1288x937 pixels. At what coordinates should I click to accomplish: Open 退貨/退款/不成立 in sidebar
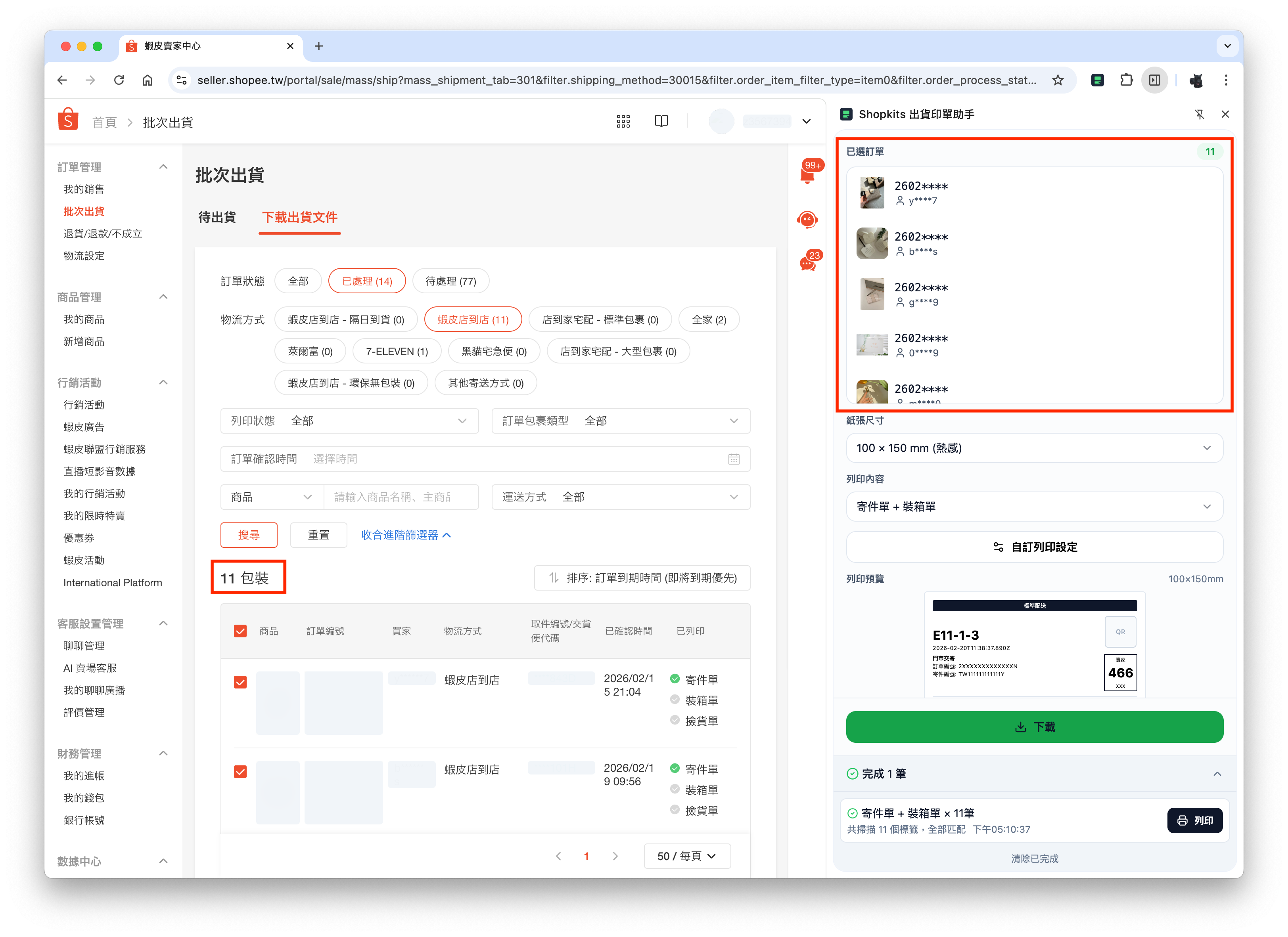click(103, 233)
